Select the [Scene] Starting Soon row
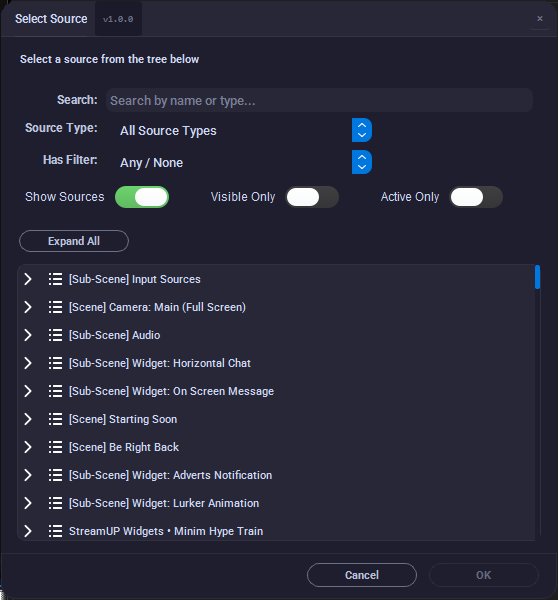Image resolution: width=558 pixels, height=600 pixels. pyautogui.click(x=276, y=419)
